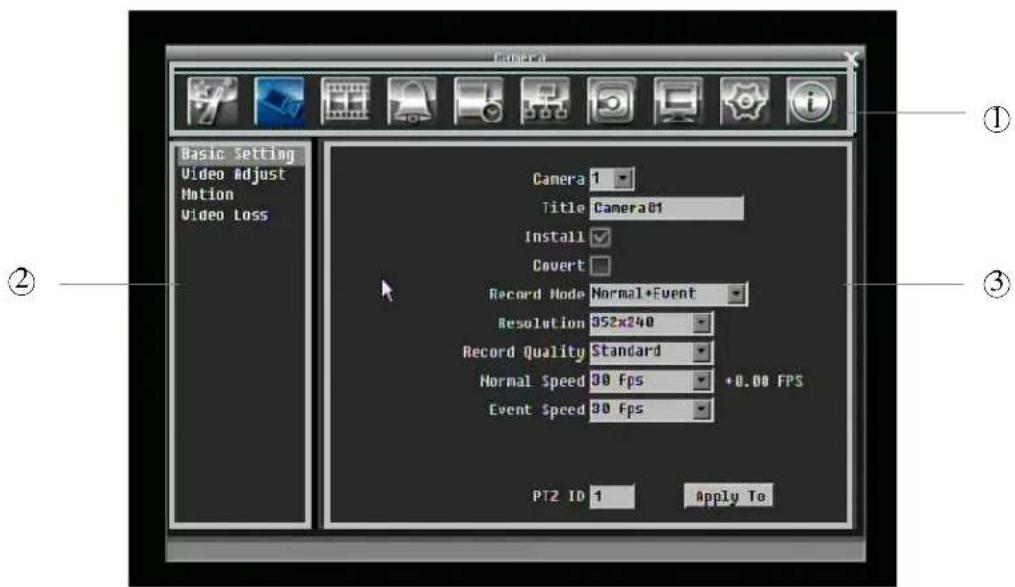Select the Camera settings icon
Viewport: 1015px width, 587px height.
(x=279, y=101)
